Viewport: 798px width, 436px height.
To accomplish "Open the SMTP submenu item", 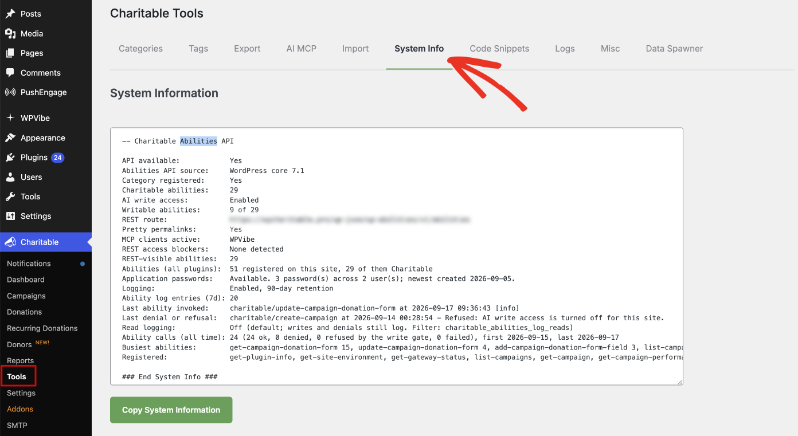I will point(17,425).
